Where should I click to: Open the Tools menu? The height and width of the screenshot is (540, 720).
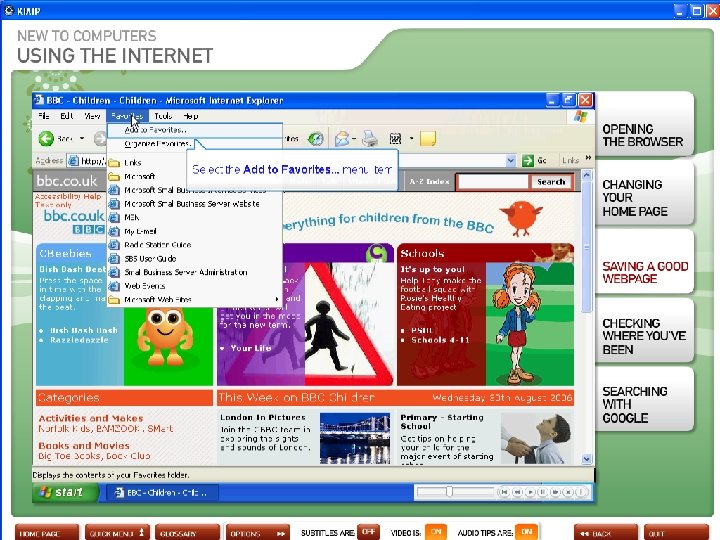163,116
